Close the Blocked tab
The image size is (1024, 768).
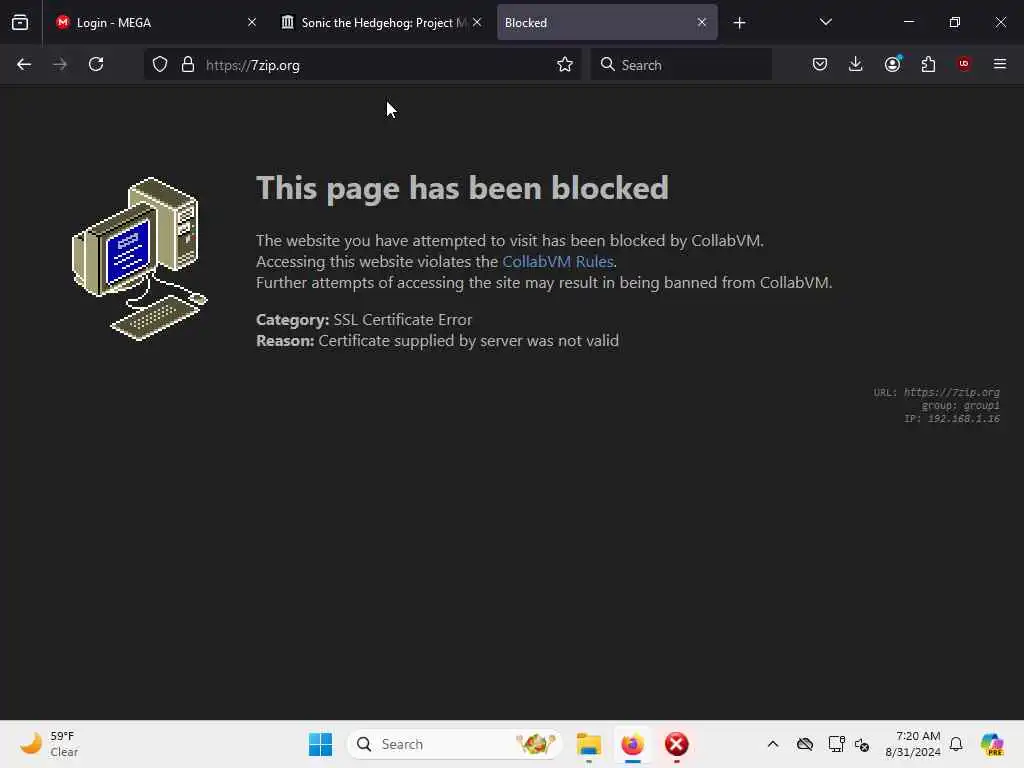tap(701, 22)
